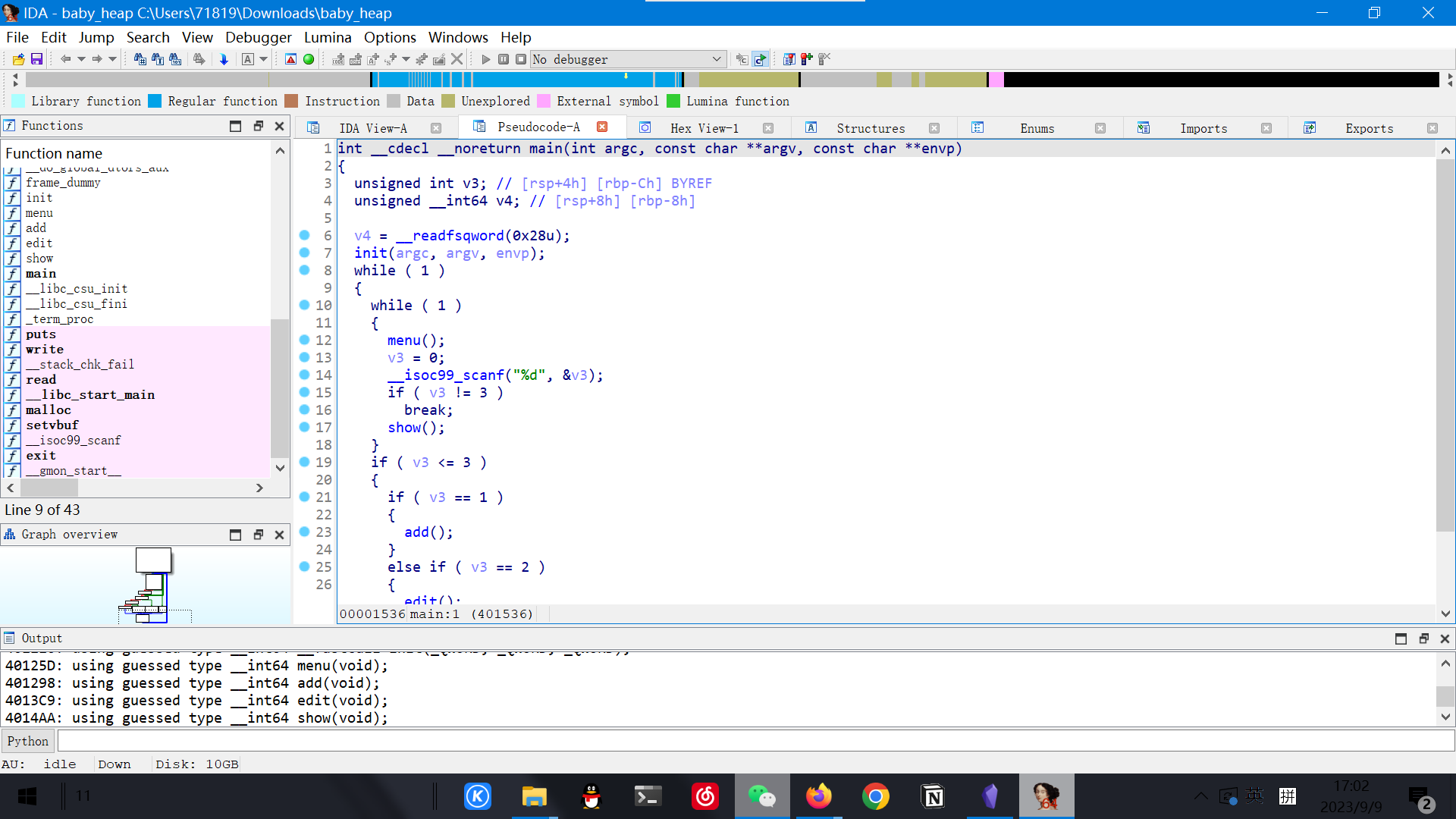Close the Graph overview panel
This screenshot has height=819, width=1456.
tap(279, 535)
